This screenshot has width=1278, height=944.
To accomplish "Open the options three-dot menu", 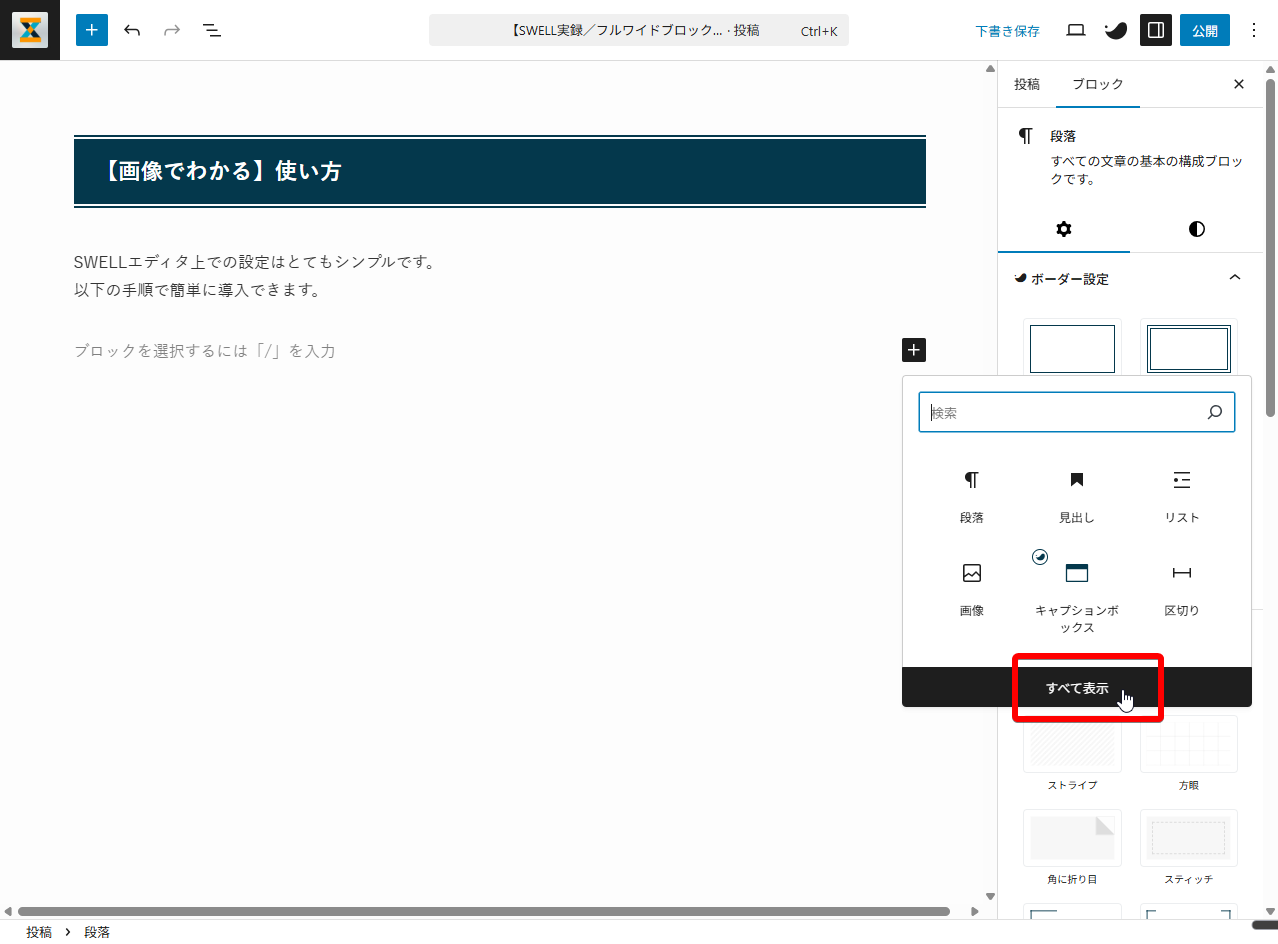I will click(x=1254, y=30).
